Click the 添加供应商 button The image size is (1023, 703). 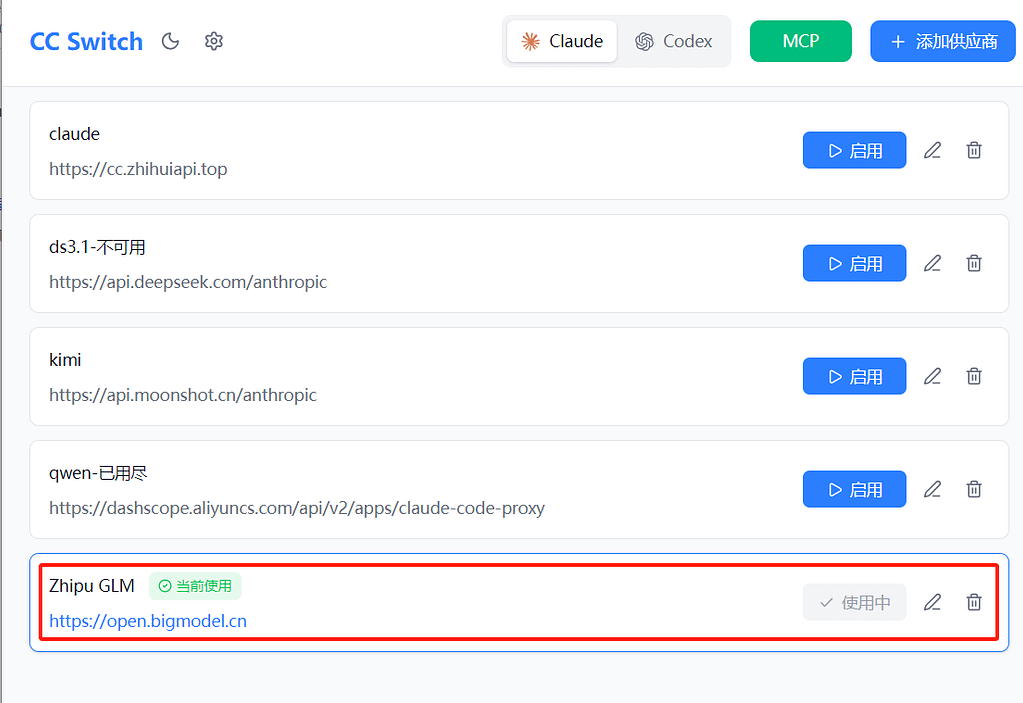[x=942, y=41]
